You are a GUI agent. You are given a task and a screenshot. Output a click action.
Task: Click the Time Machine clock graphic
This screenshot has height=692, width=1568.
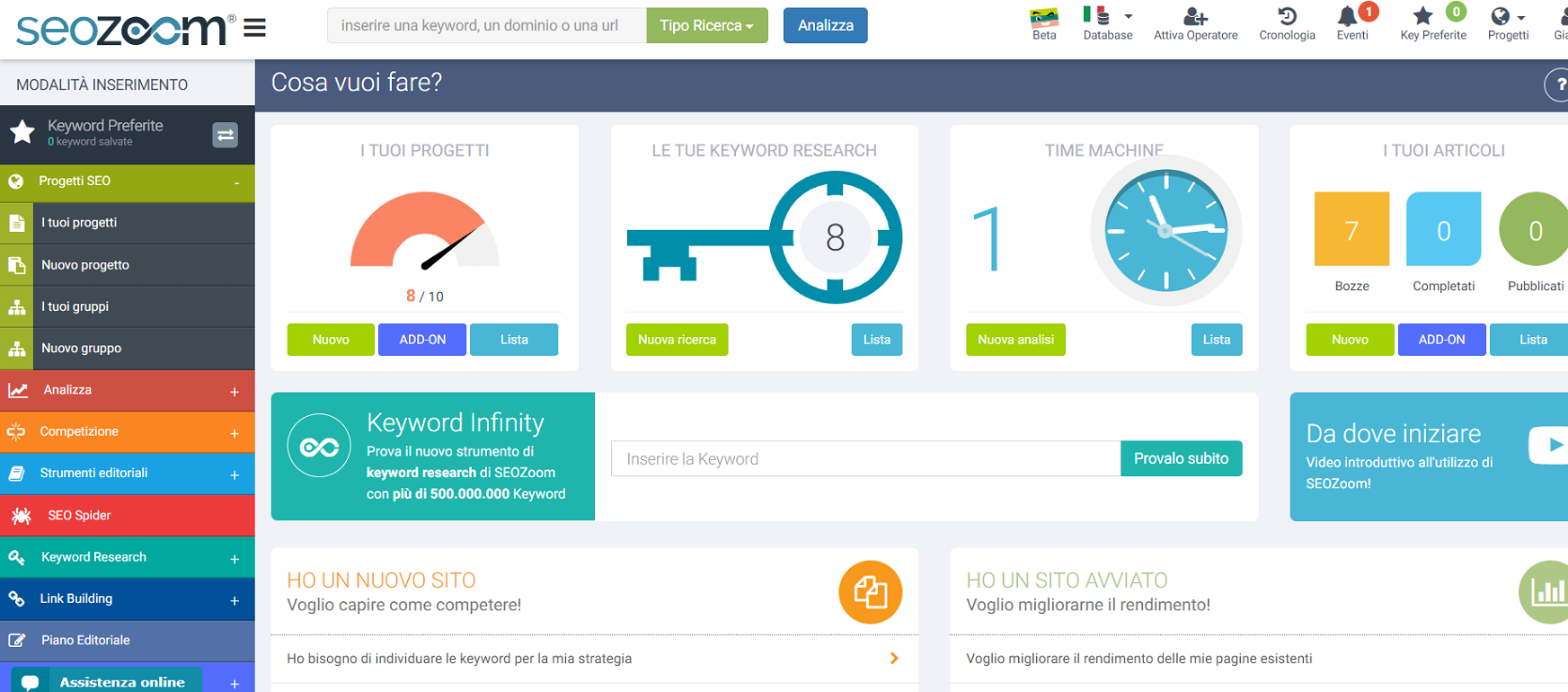tap(1166, 231)
